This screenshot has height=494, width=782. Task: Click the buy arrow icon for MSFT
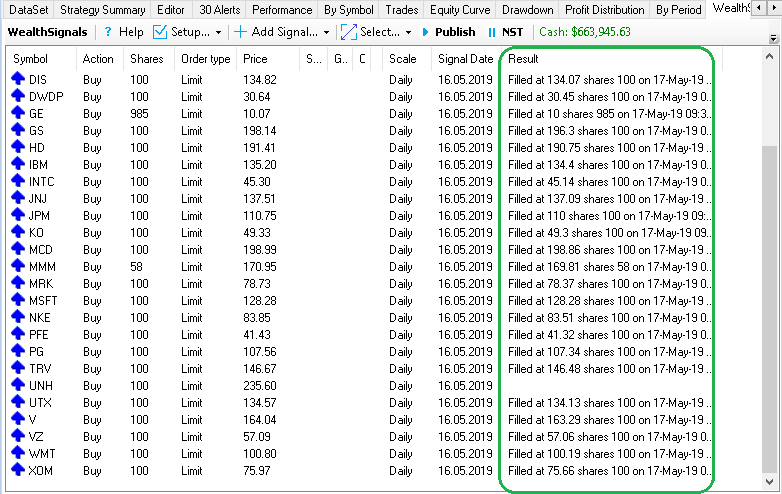[18, 300]
